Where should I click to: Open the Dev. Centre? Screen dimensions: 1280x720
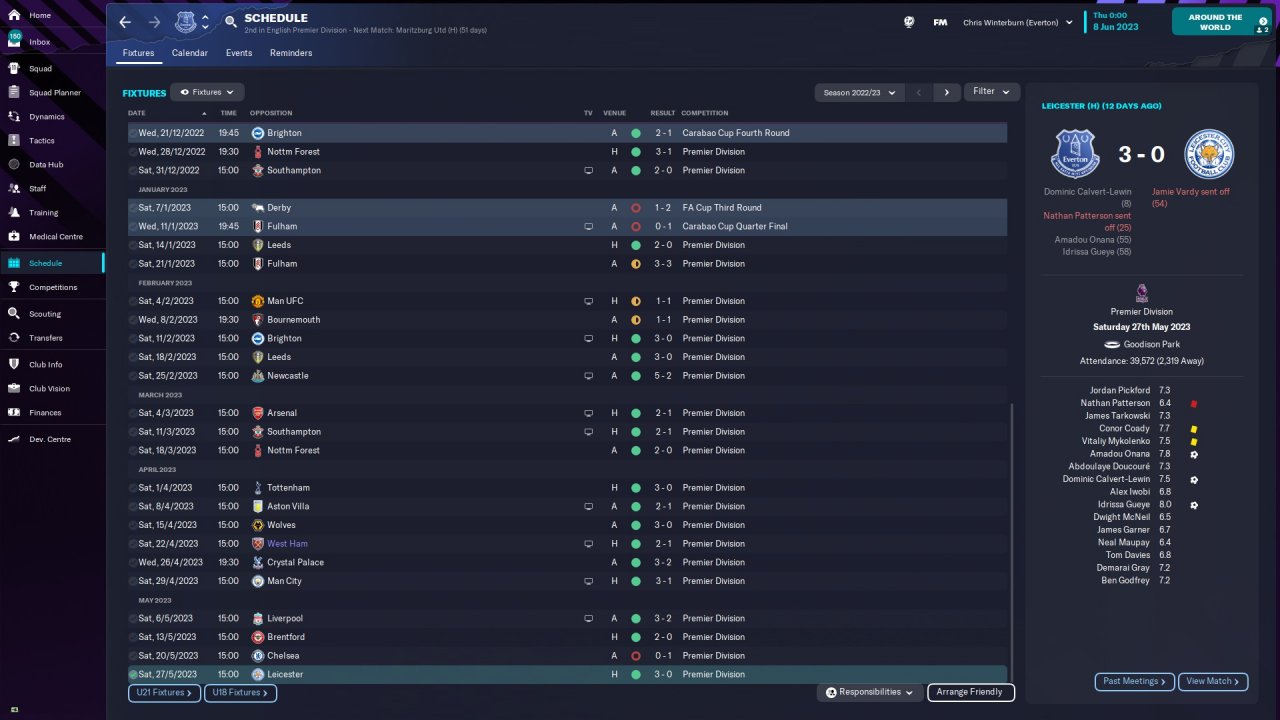[52, 440]
